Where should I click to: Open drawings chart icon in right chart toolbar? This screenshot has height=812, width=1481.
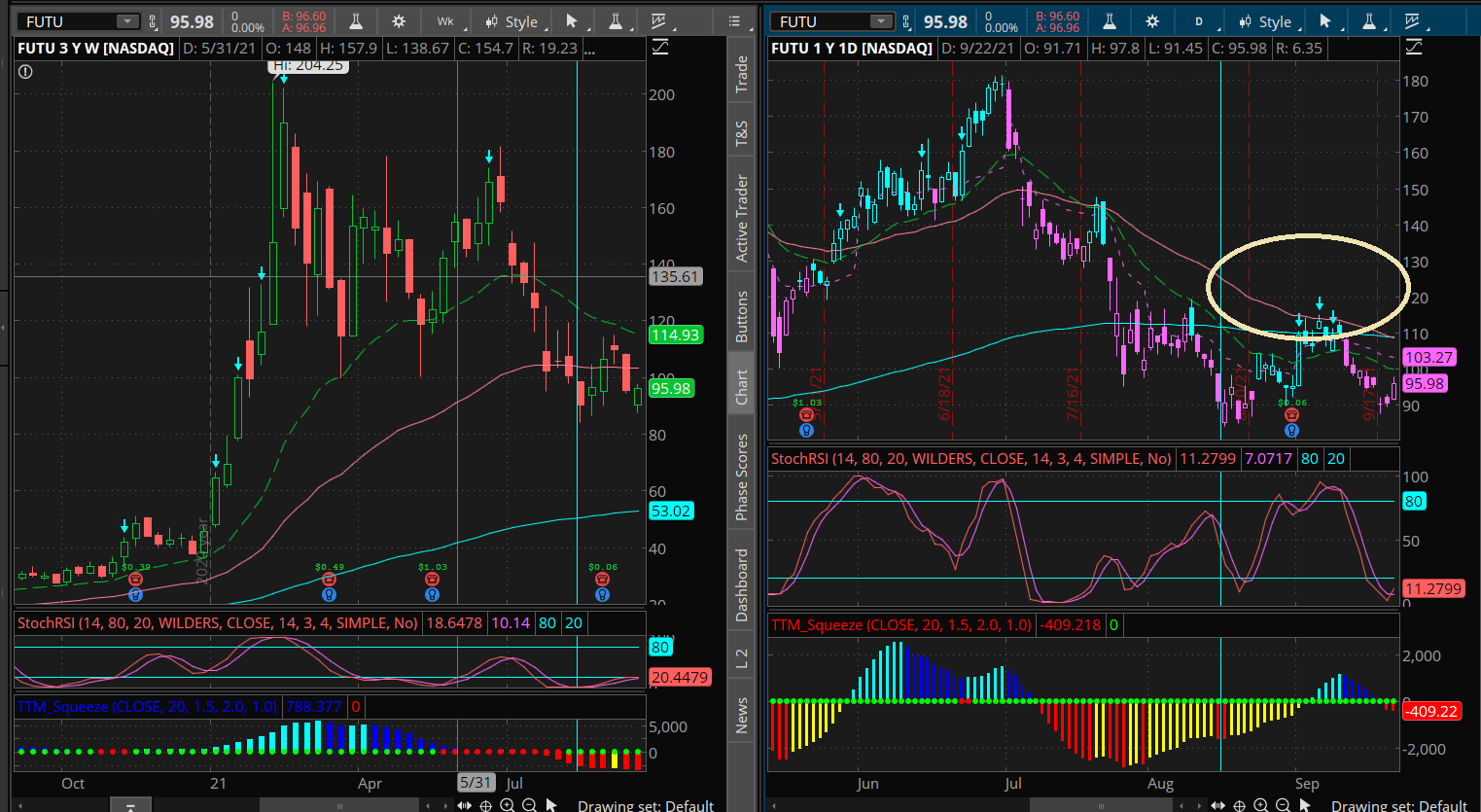click(x=1412, y=21)
